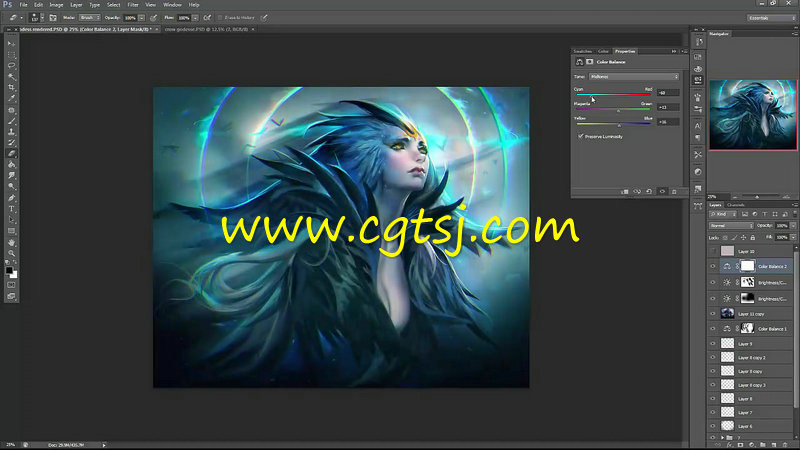
Task: Click the Quick Mask mode icon
Action: click(11, 285)
